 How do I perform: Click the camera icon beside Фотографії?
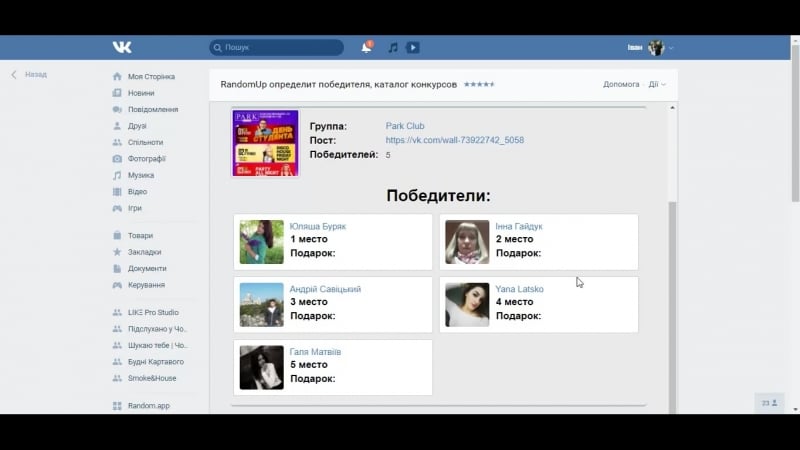tap(117, 159)
